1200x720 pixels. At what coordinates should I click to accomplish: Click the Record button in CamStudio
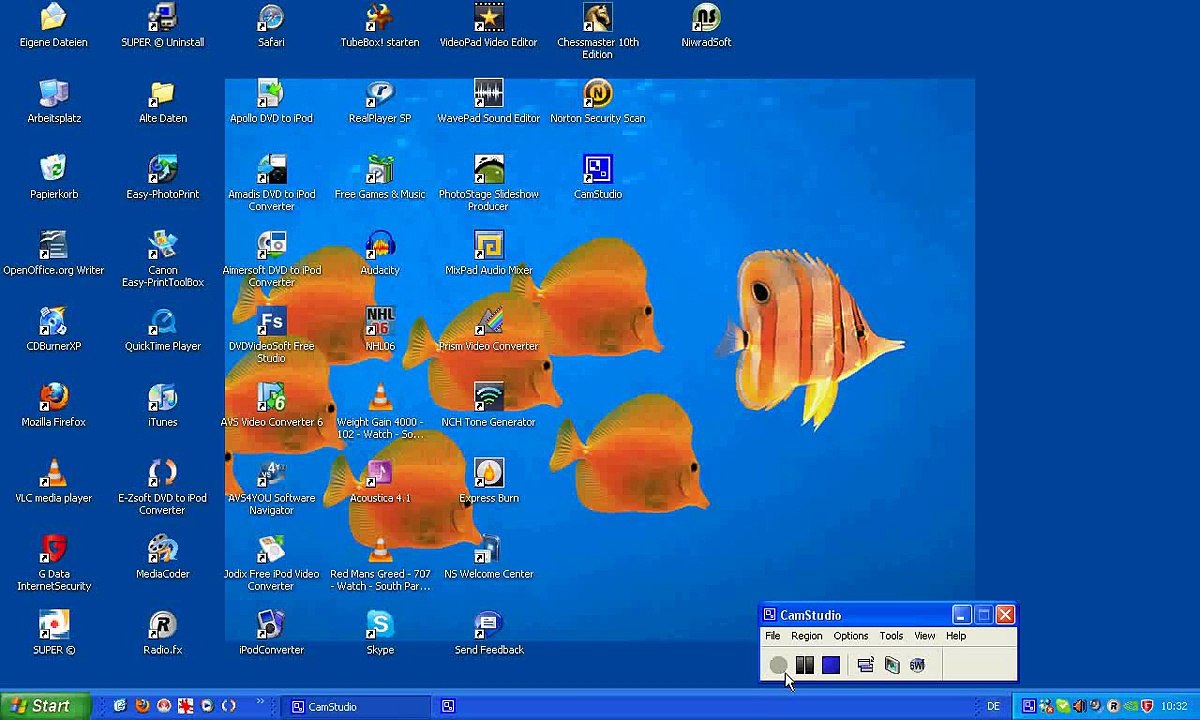coord(778,665)
